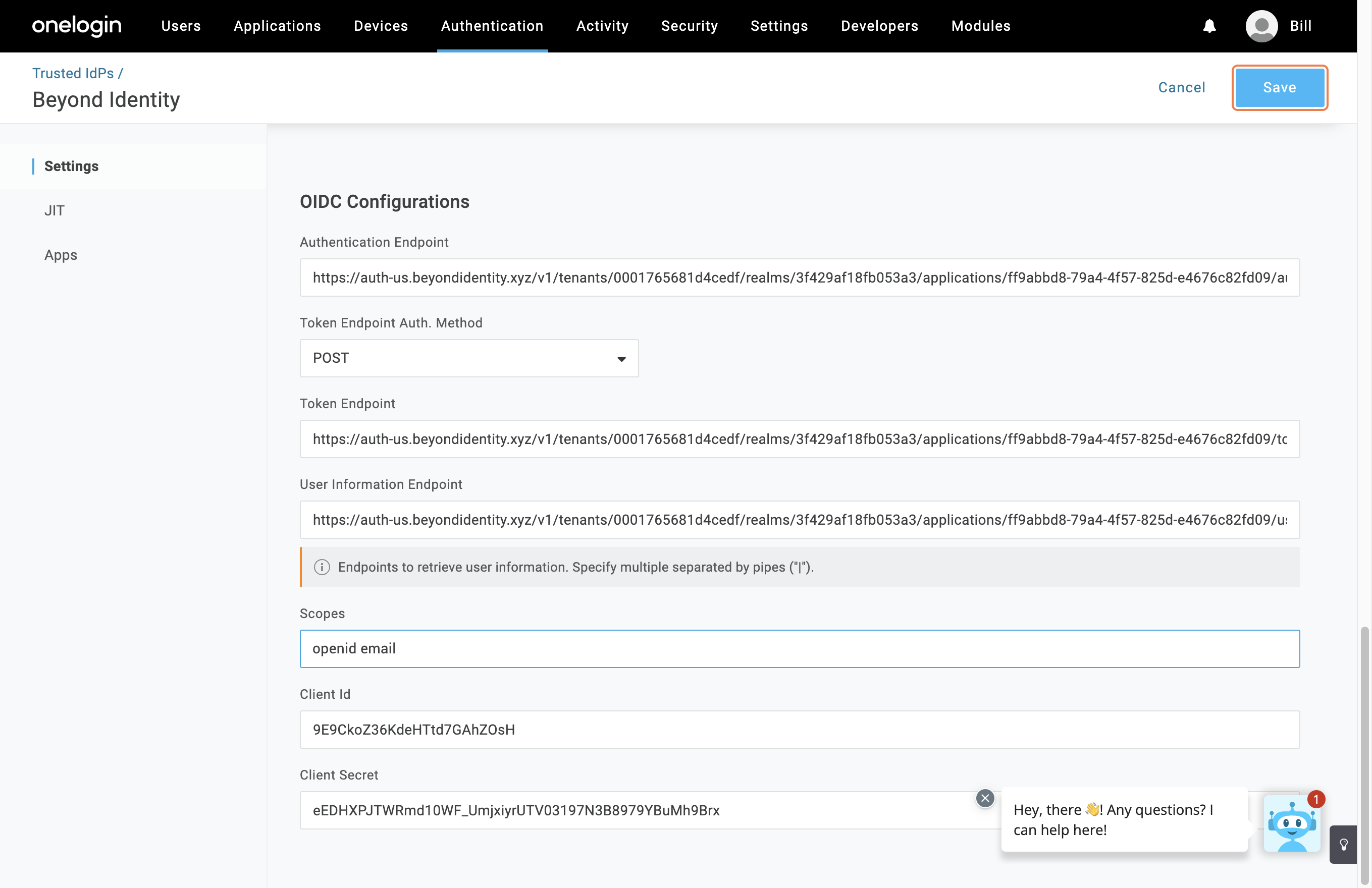Click the OneLogin logo

pyautogui.click(x=77, y=26)
